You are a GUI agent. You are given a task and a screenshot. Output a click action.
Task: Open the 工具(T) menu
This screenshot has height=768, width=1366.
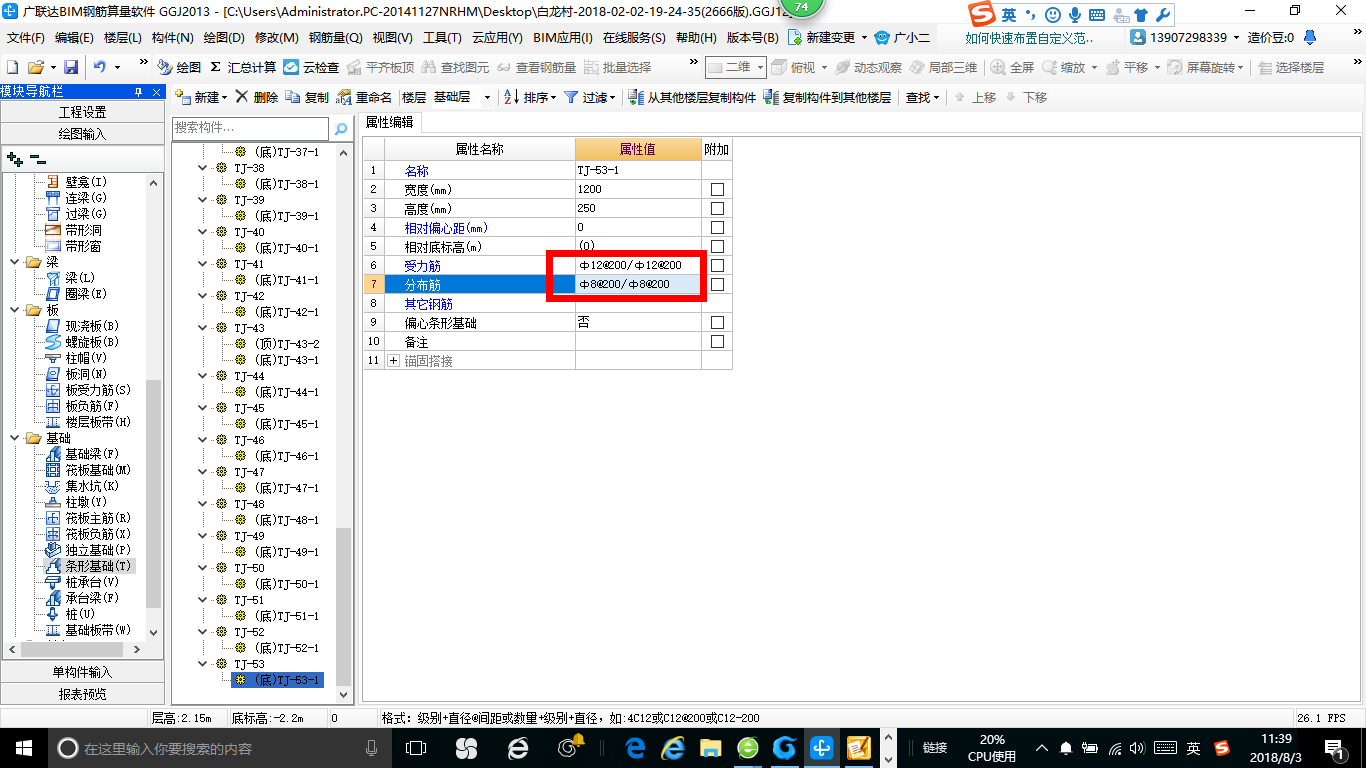442,37
